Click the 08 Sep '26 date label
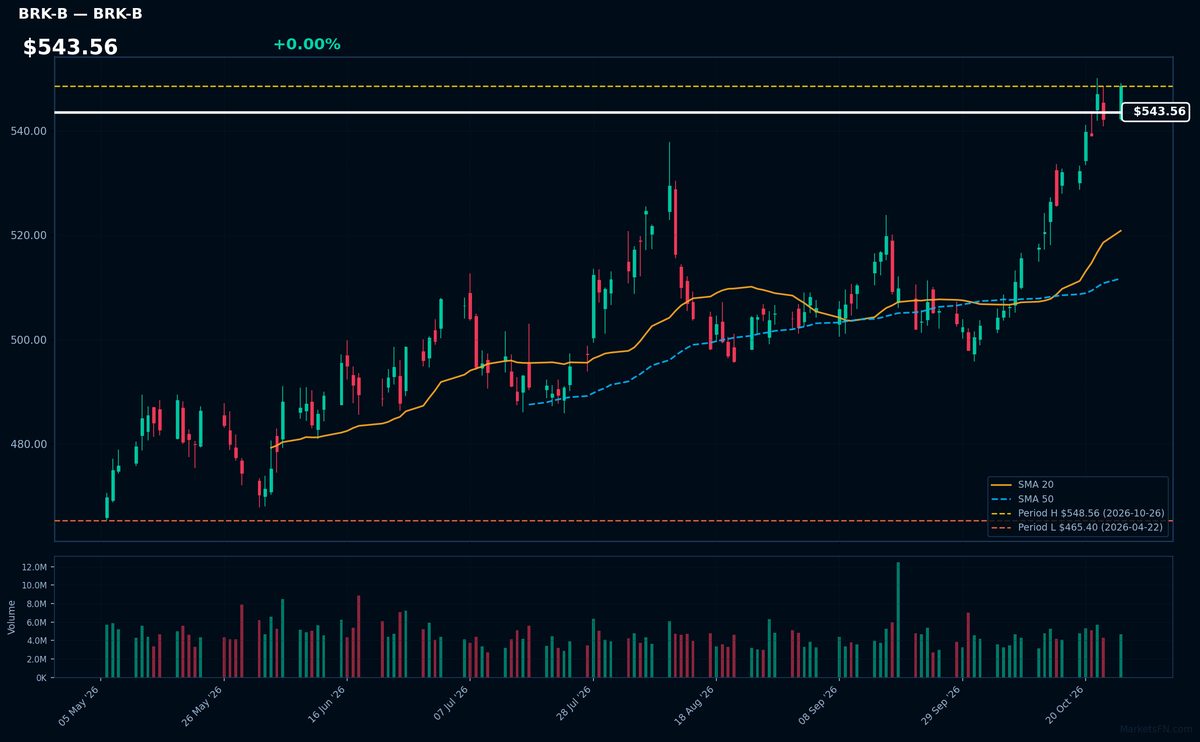 (820, 706)
